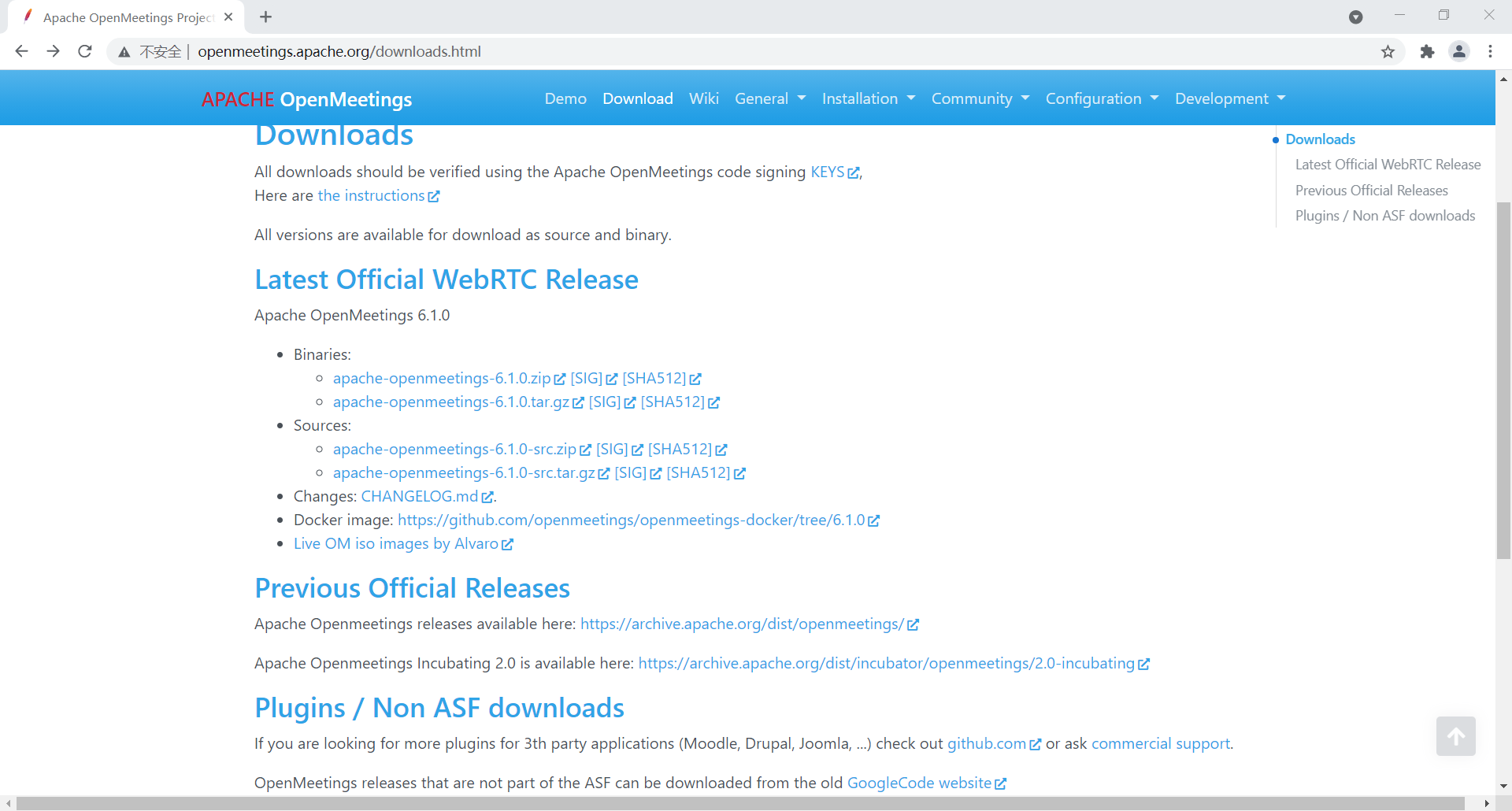Open SIG link for 6.1.0.zip binary
The height and width of the screenshot is (811, 1512).
tap(586, 378)
